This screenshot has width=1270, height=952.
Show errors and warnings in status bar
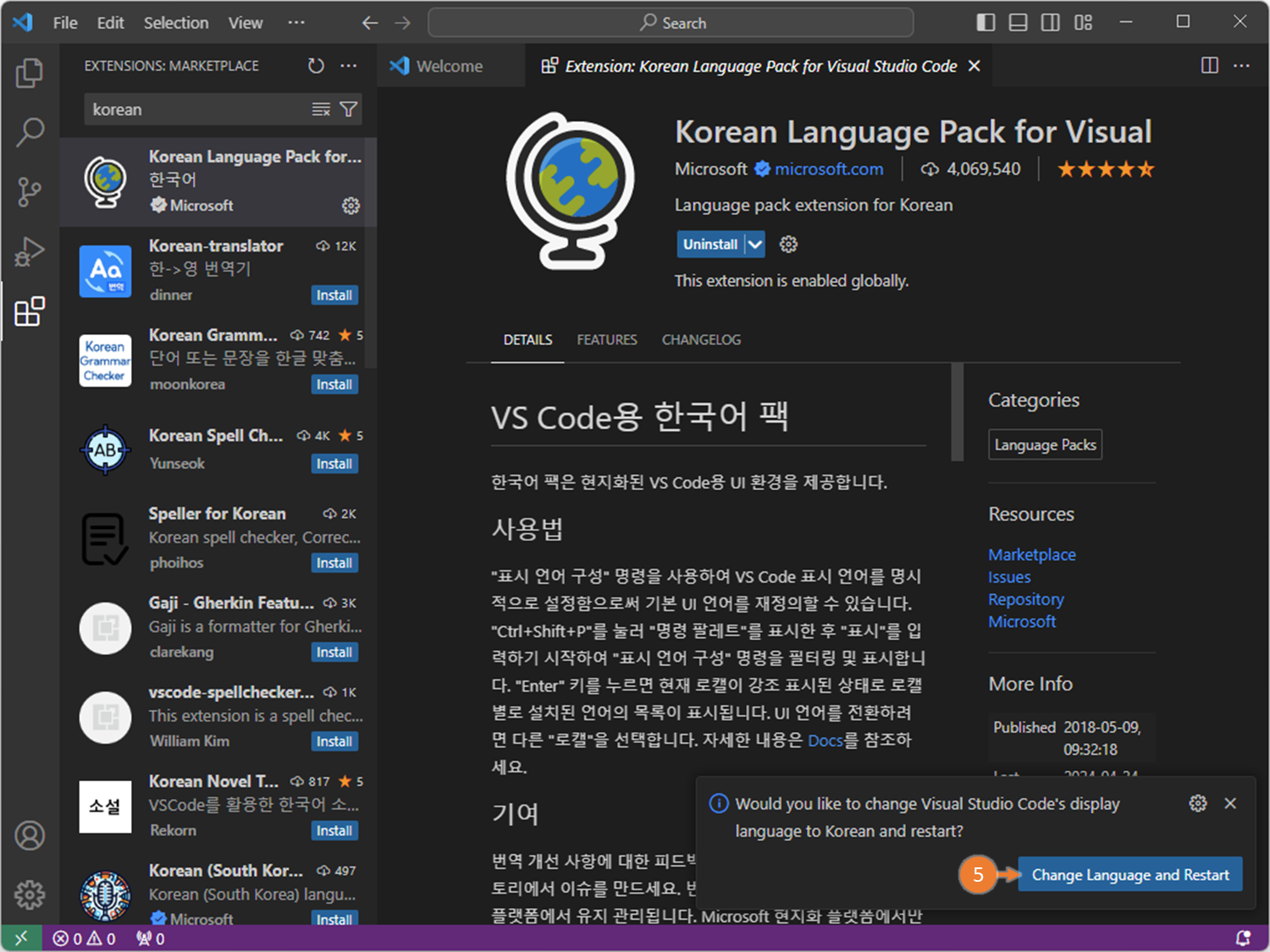pyautogui.click(x=84, y=938)
